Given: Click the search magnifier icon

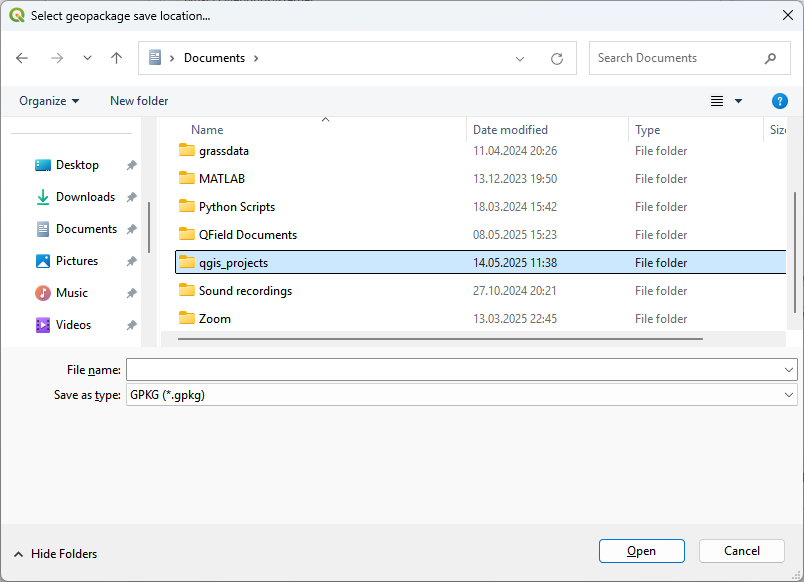Looking at the screenshot, I should tap(770, 58).
